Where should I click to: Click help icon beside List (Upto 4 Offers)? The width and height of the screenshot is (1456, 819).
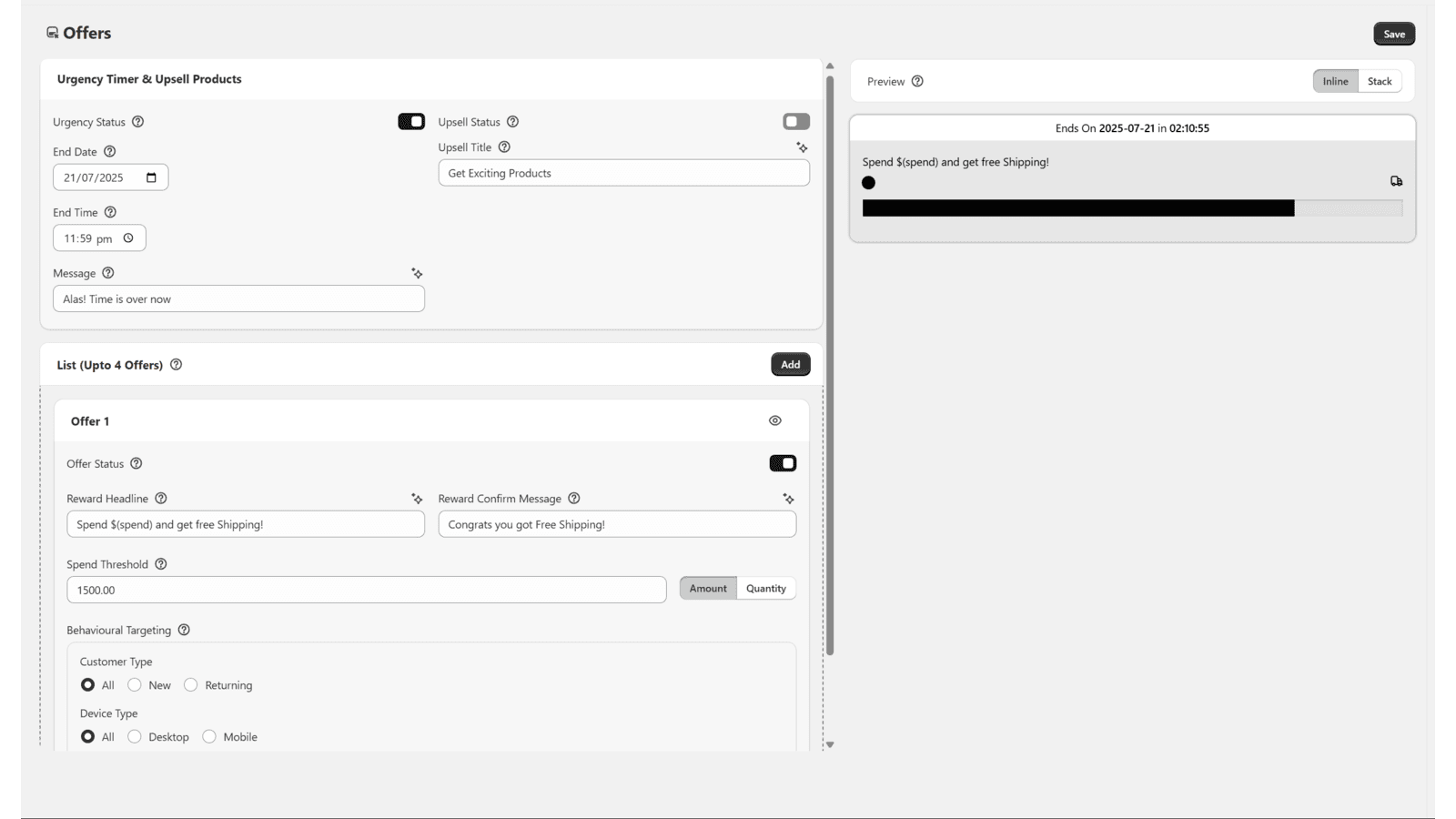(x=177, y=365)
